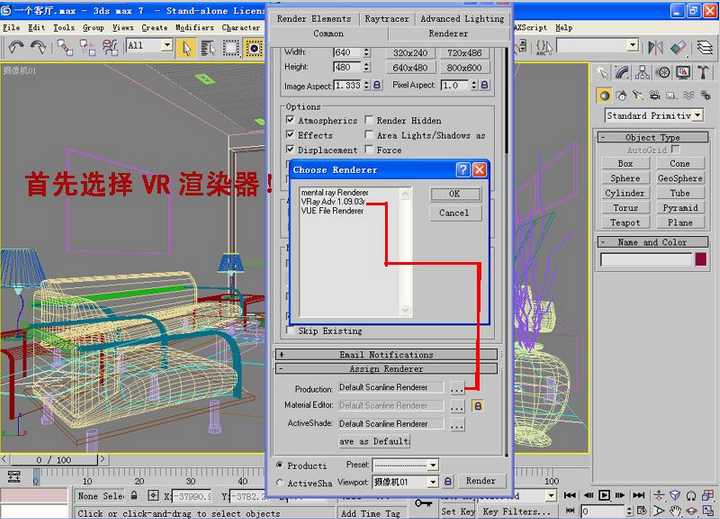Open the Modify command panel tab
Viewport: 720px width, 519px height.
[x=622, y=72]
